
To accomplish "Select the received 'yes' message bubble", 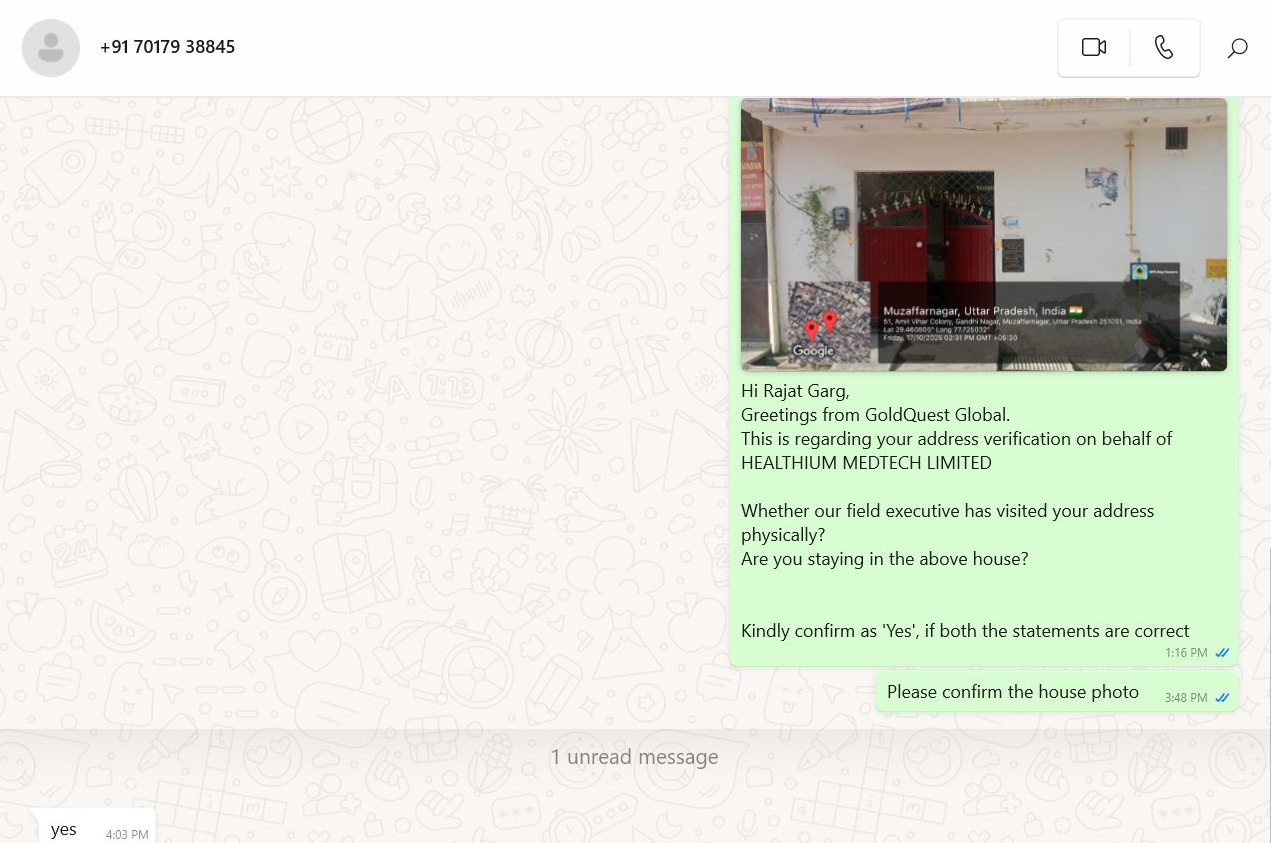I will (x=93, y=828).
